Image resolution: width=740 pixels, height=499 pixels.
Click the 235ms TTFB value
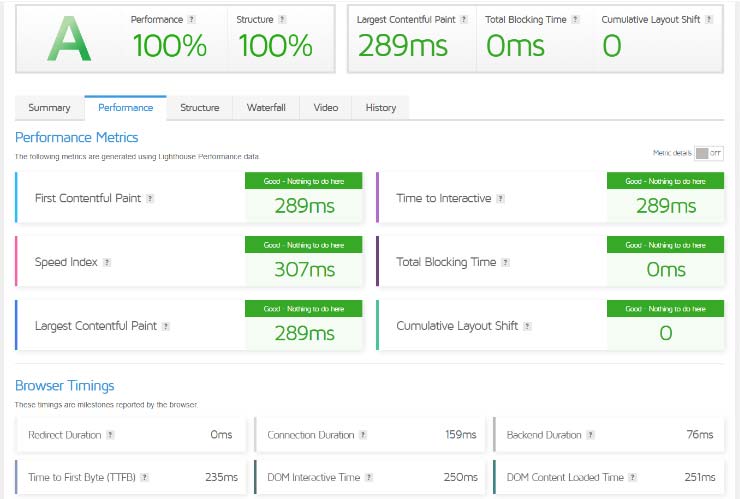coord(221,477)
